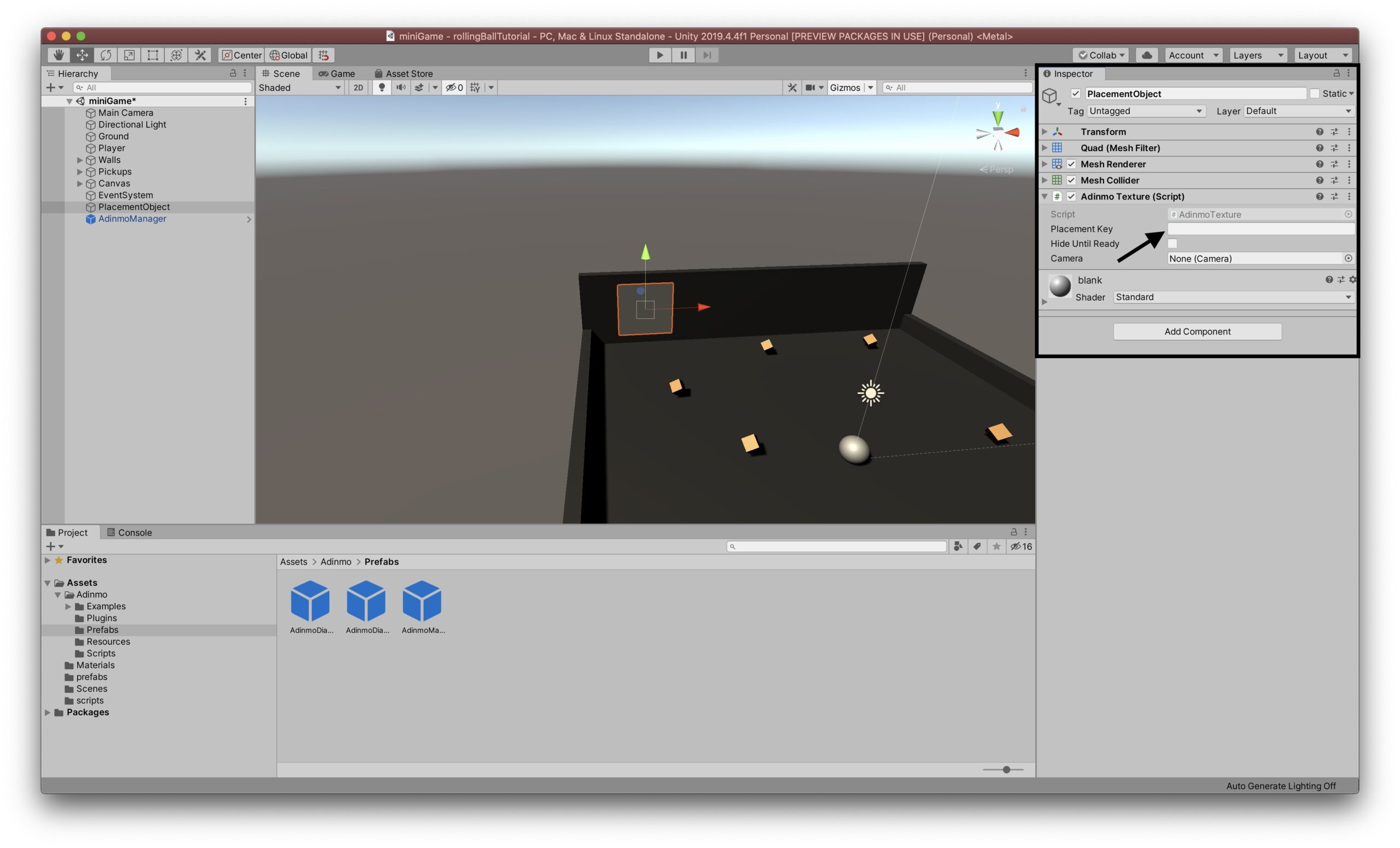Lock the Hierarchy panel

[232, 73]
